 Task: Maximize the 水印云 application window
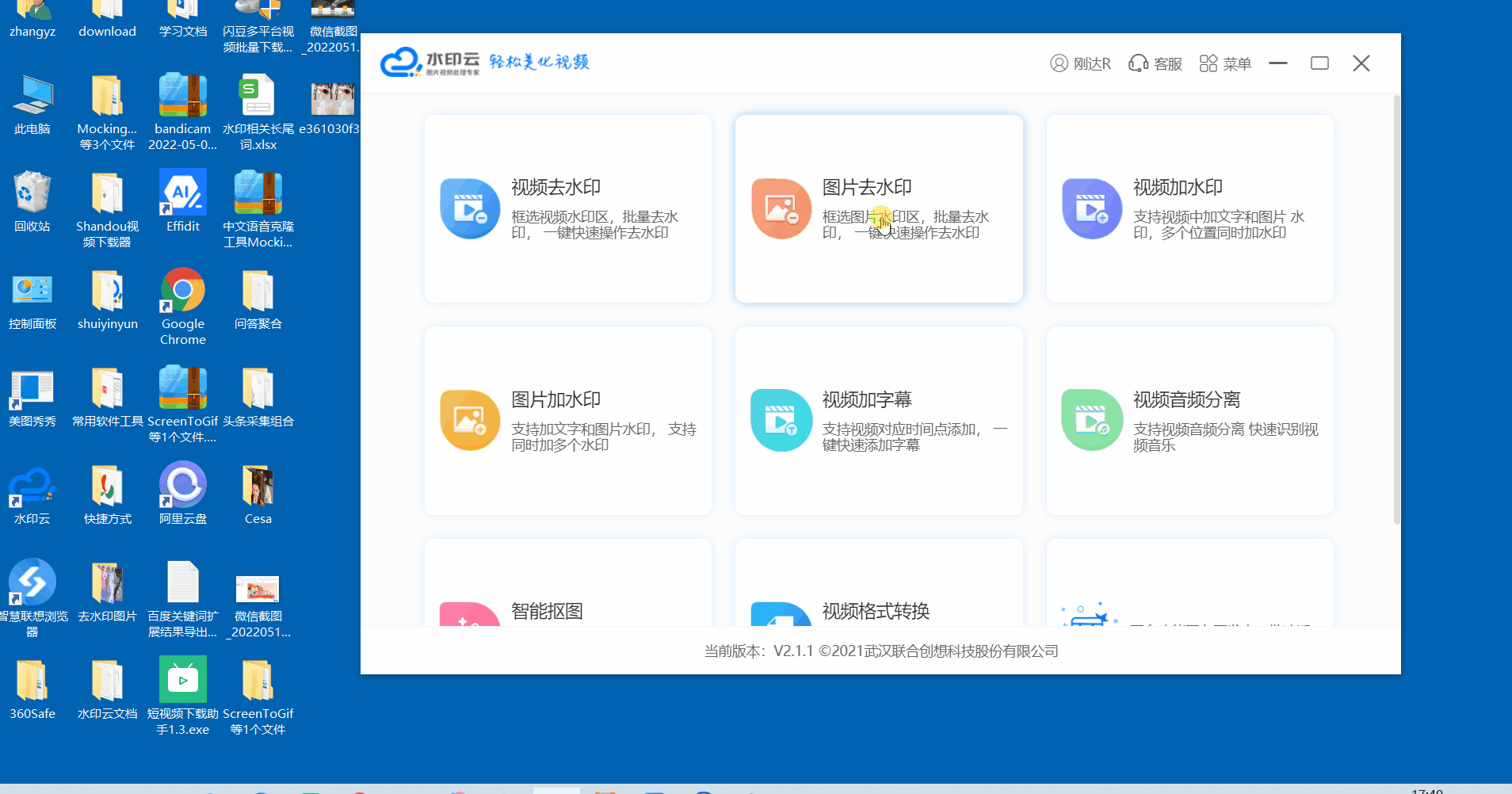coord(1319,63)
